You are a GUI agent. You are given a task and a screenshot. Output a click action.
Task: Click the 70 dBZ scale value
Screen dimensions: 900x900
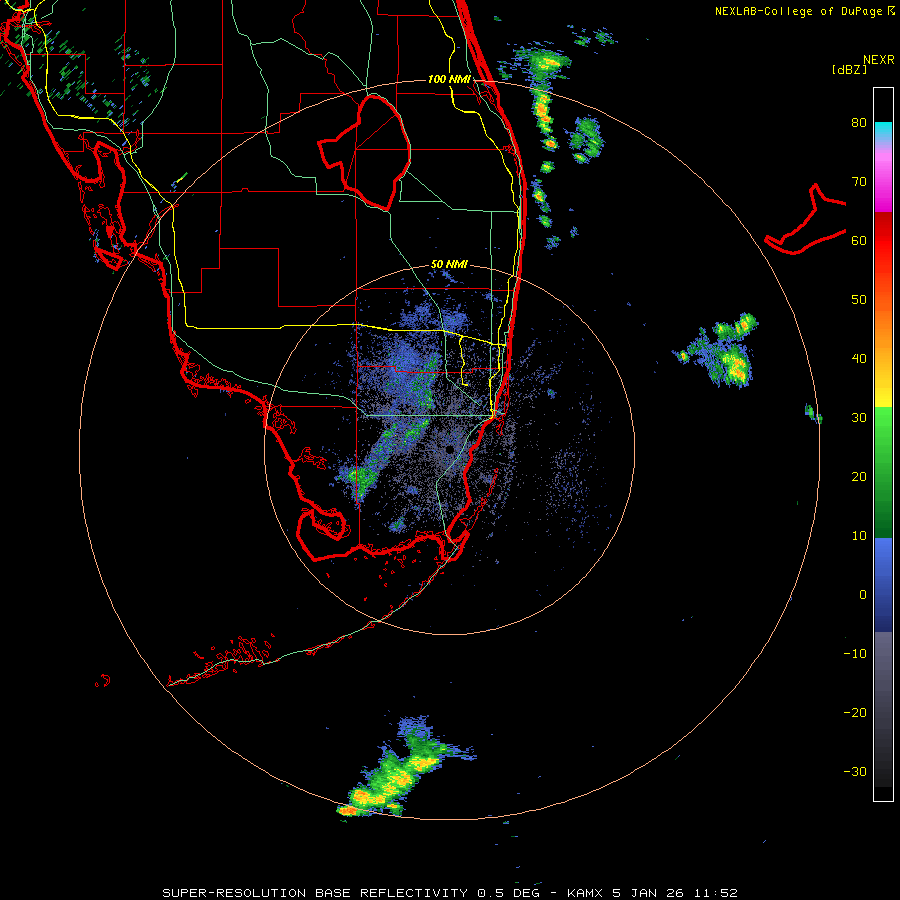click(x=859, y=181)
